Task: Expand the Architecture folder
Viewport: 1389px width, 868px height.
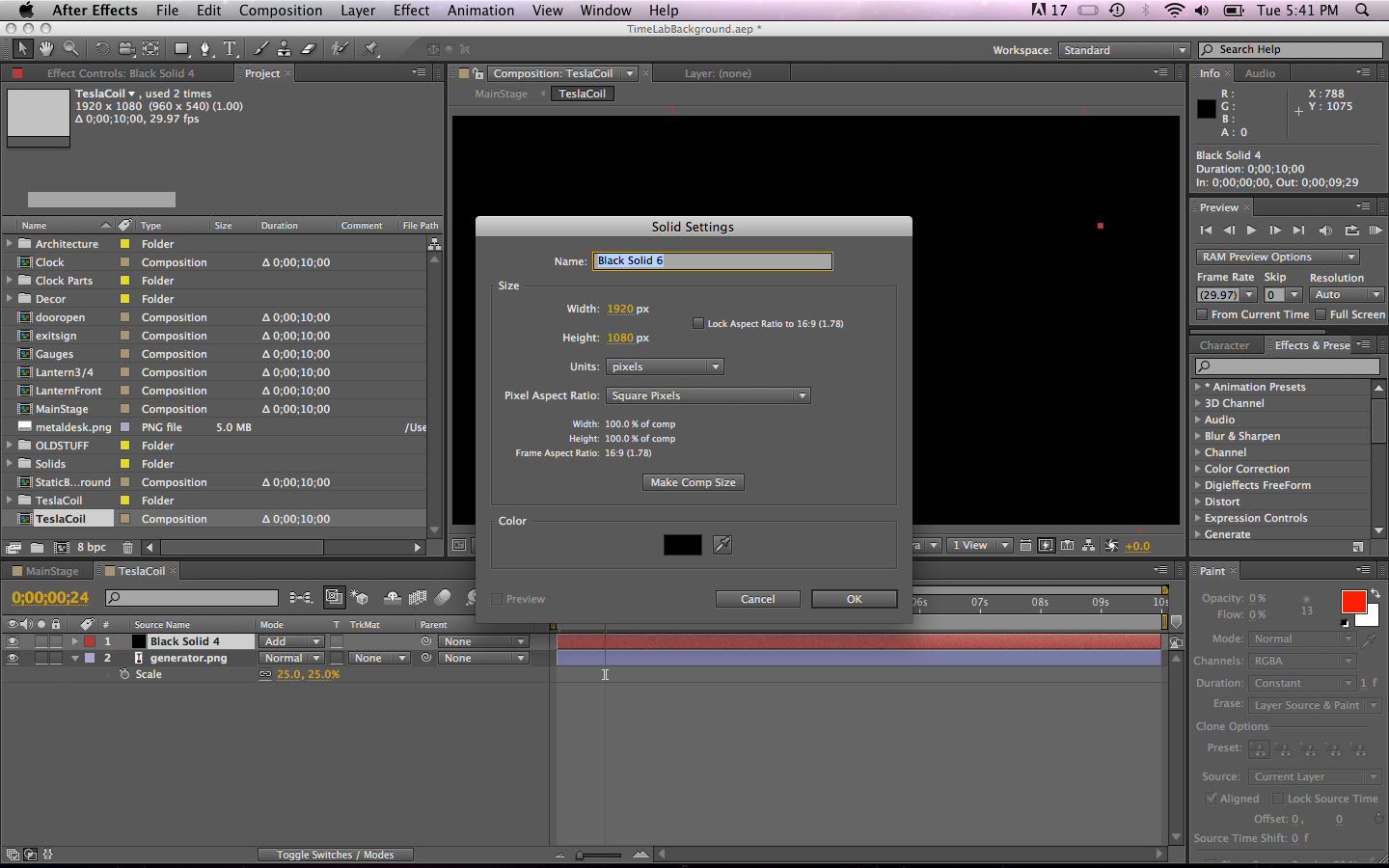Action: (10, 244)
